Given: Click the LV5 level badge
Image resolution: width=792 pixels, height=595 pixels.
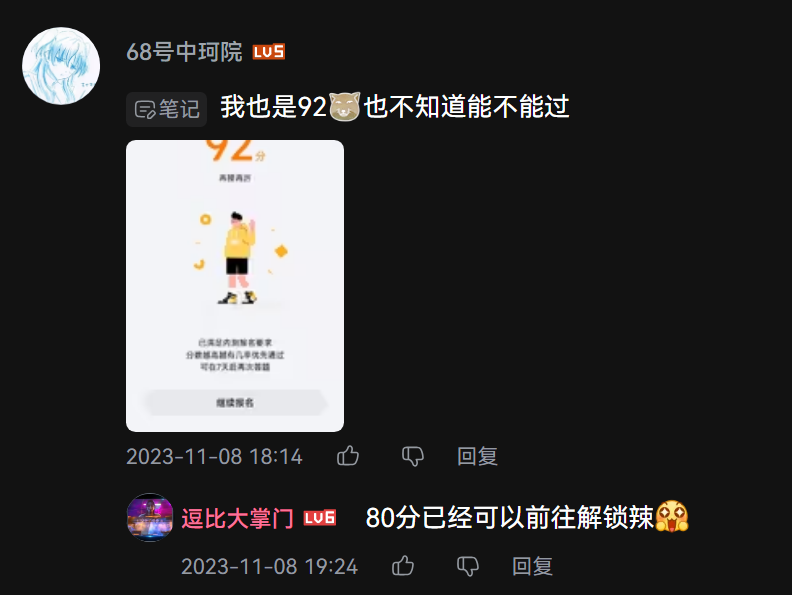Looking at the screenshot, I should tap(269, 52).
